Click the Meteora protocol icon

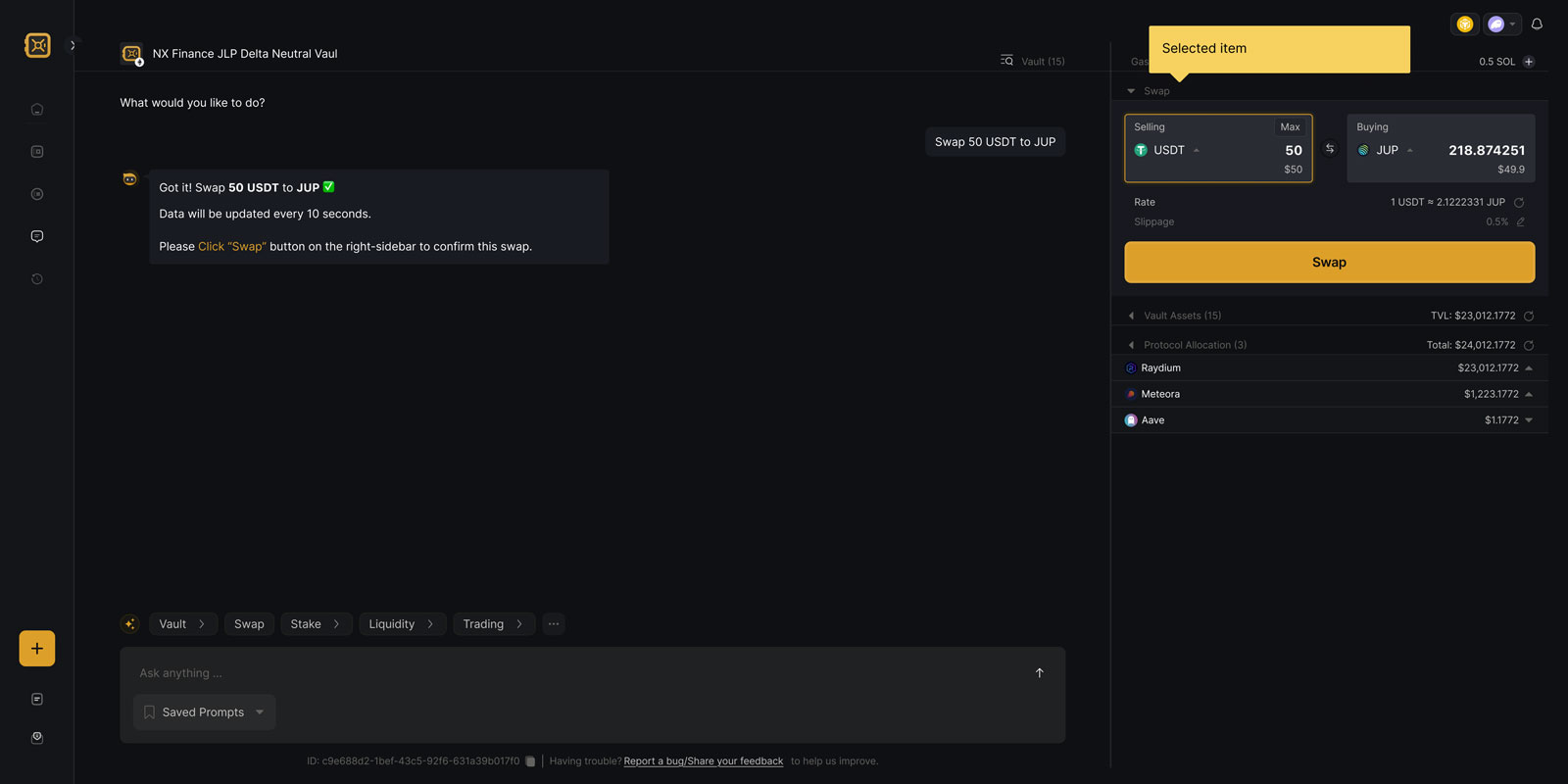coord(1131,394)
